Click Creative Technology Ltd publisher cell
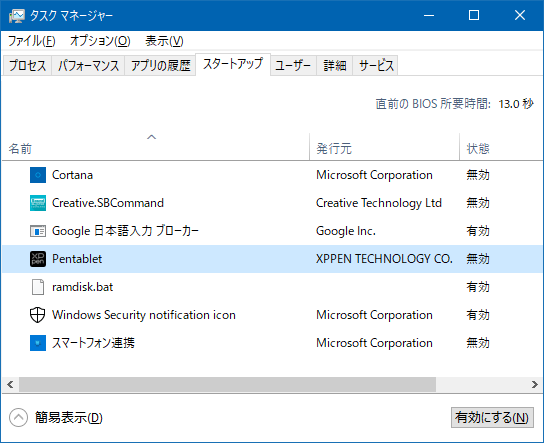The width and height of the screenshot is (544, 443). pos(379,203)
